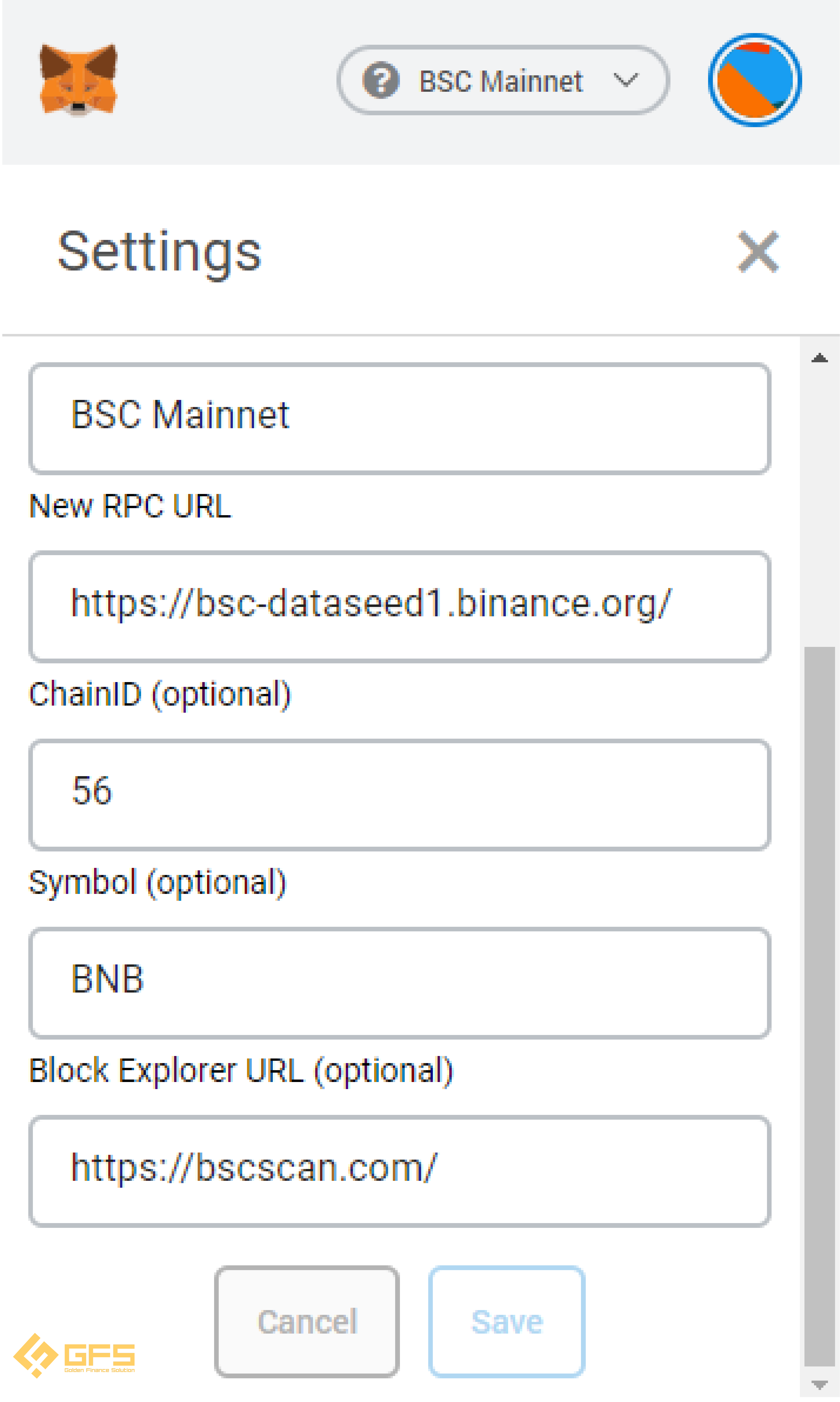Screen dimensions: 840x1402
Task: Click the scrollbar down arrow
Action: [819, 1384]
